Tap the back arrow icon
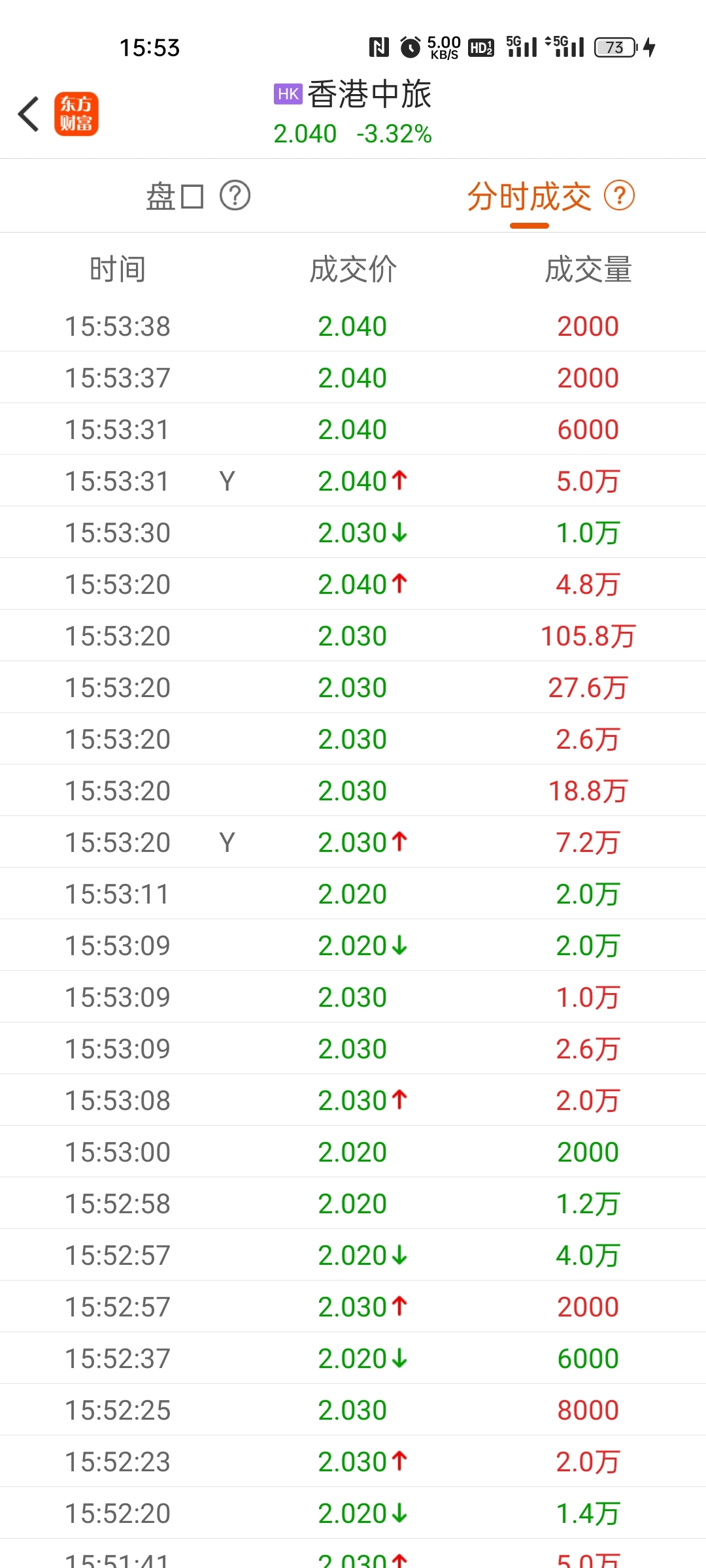Image resolution: width=706 pixels, height=1568 pixels. pyautogui.click(x=29, y=114)
